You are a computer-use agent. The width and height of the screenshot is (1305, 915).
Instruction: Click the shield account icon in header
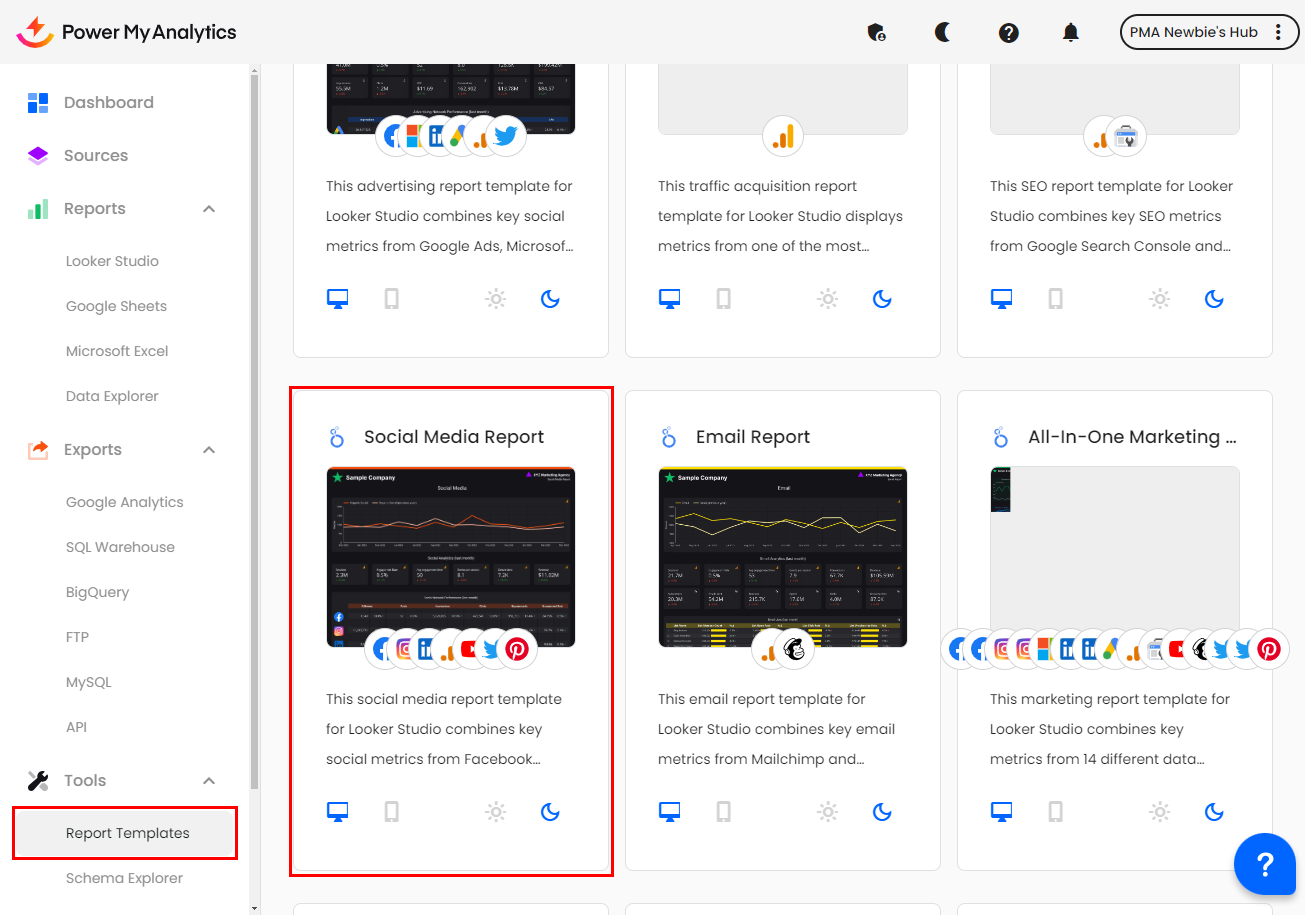point(876,32)
